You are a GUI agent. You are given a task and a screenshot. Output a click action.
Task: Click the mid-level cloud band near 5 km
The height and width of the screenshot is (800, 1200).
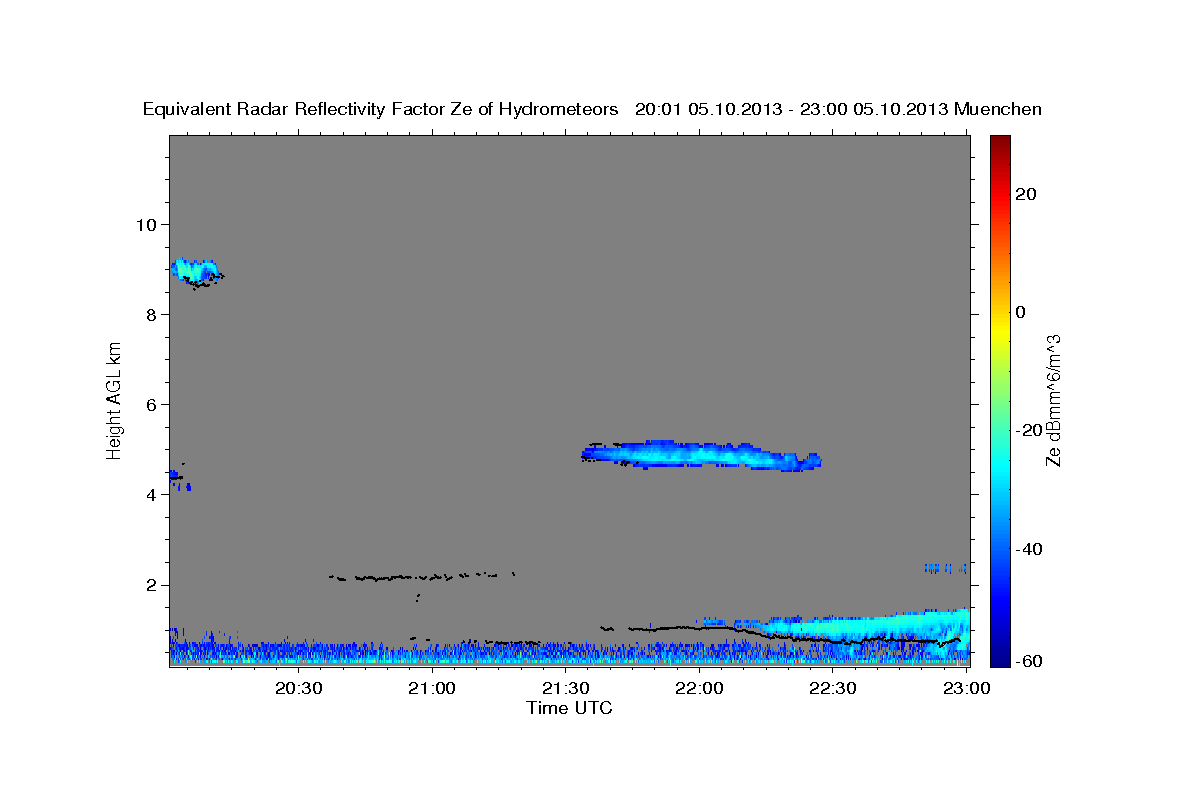tap(700, 455)
